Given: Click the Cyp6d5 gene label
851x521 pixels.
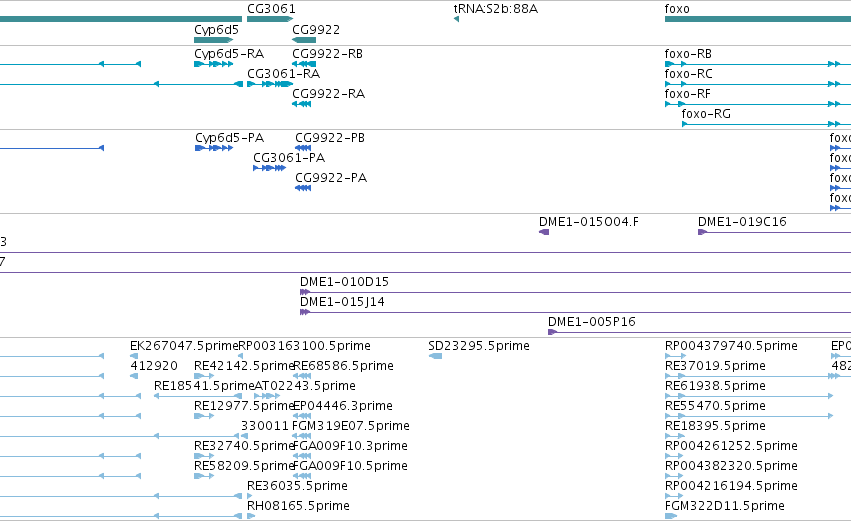Looking at the screenshot, I should click(216, 29).
